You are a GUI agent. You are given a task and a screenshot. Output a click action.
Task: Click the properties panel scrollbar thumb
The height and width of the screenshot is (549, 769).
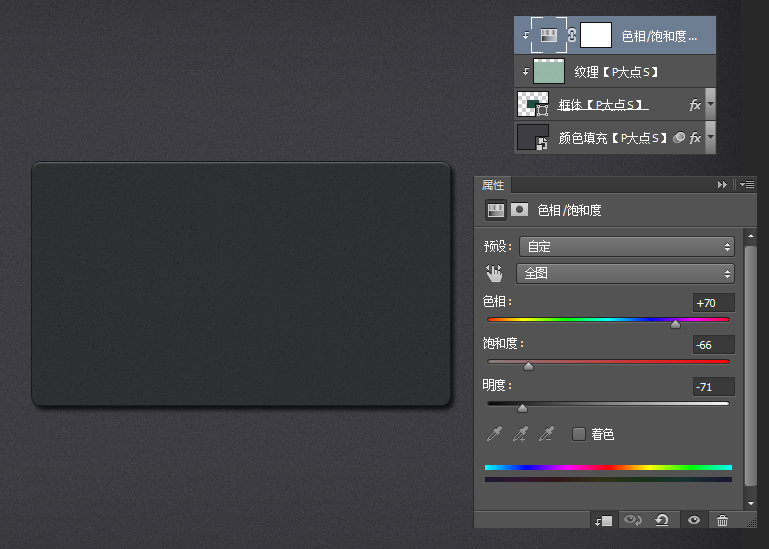click(751, 366)
